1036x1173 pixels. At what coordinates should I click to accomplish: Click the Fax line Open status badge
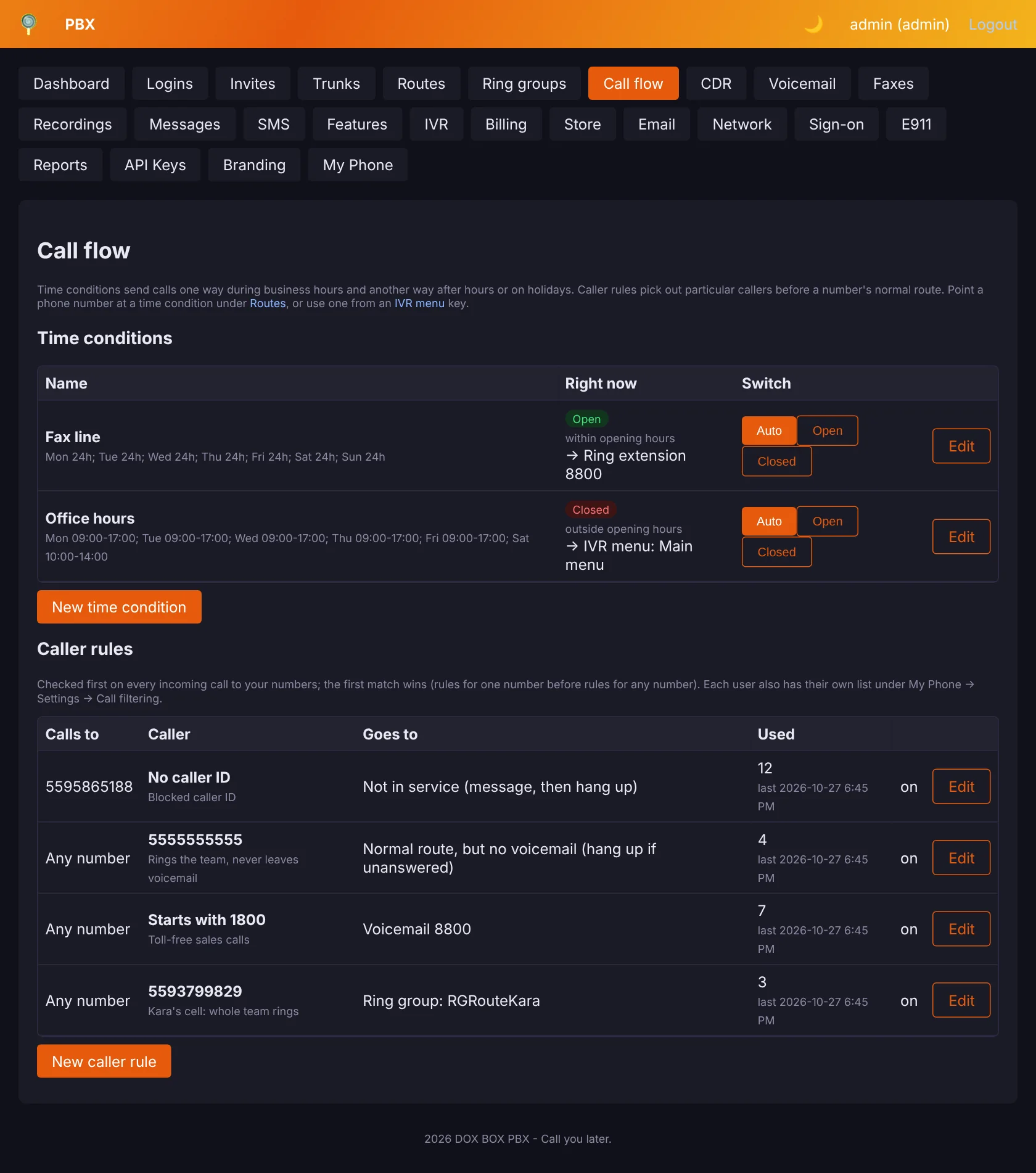point(586,419)
